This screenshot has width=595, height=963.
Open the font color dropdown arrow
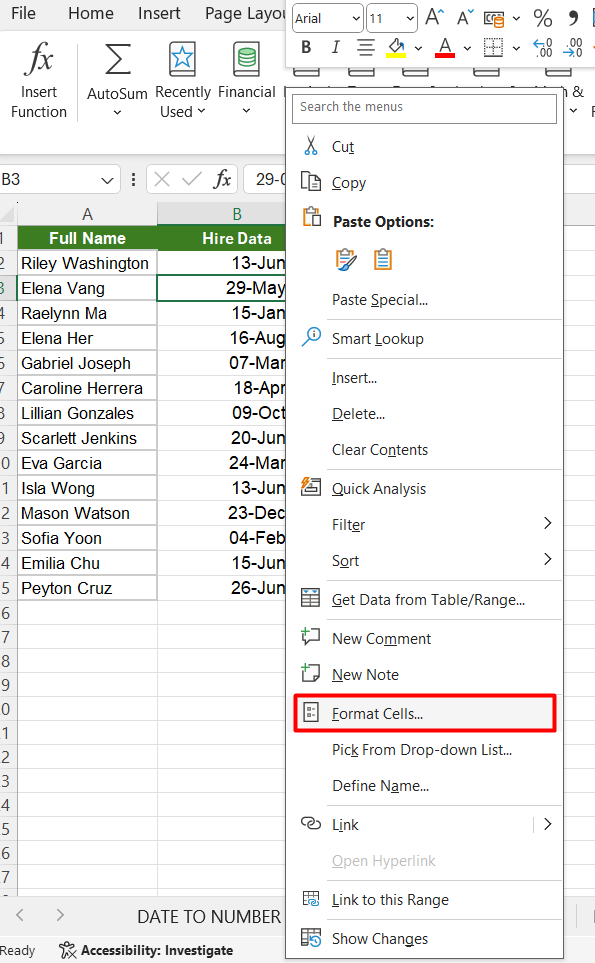click(x=467, y=48)
